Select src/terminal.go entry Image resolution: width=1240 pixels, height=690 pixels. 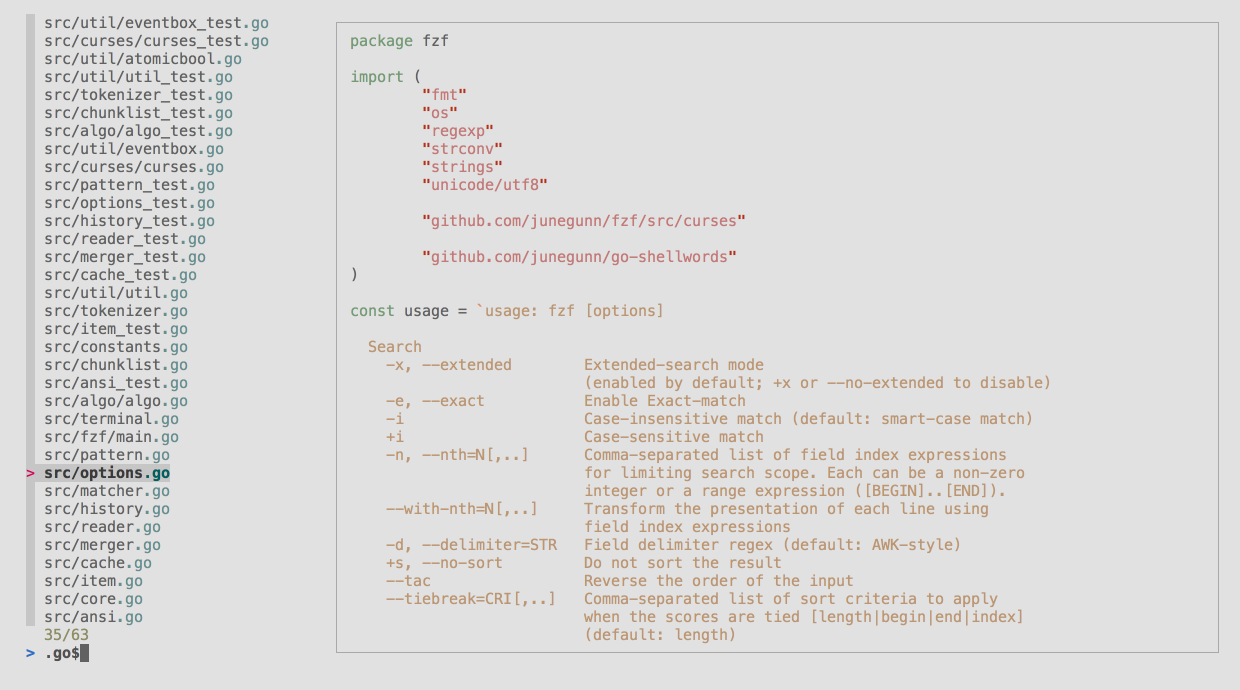[x=111, y=419]
